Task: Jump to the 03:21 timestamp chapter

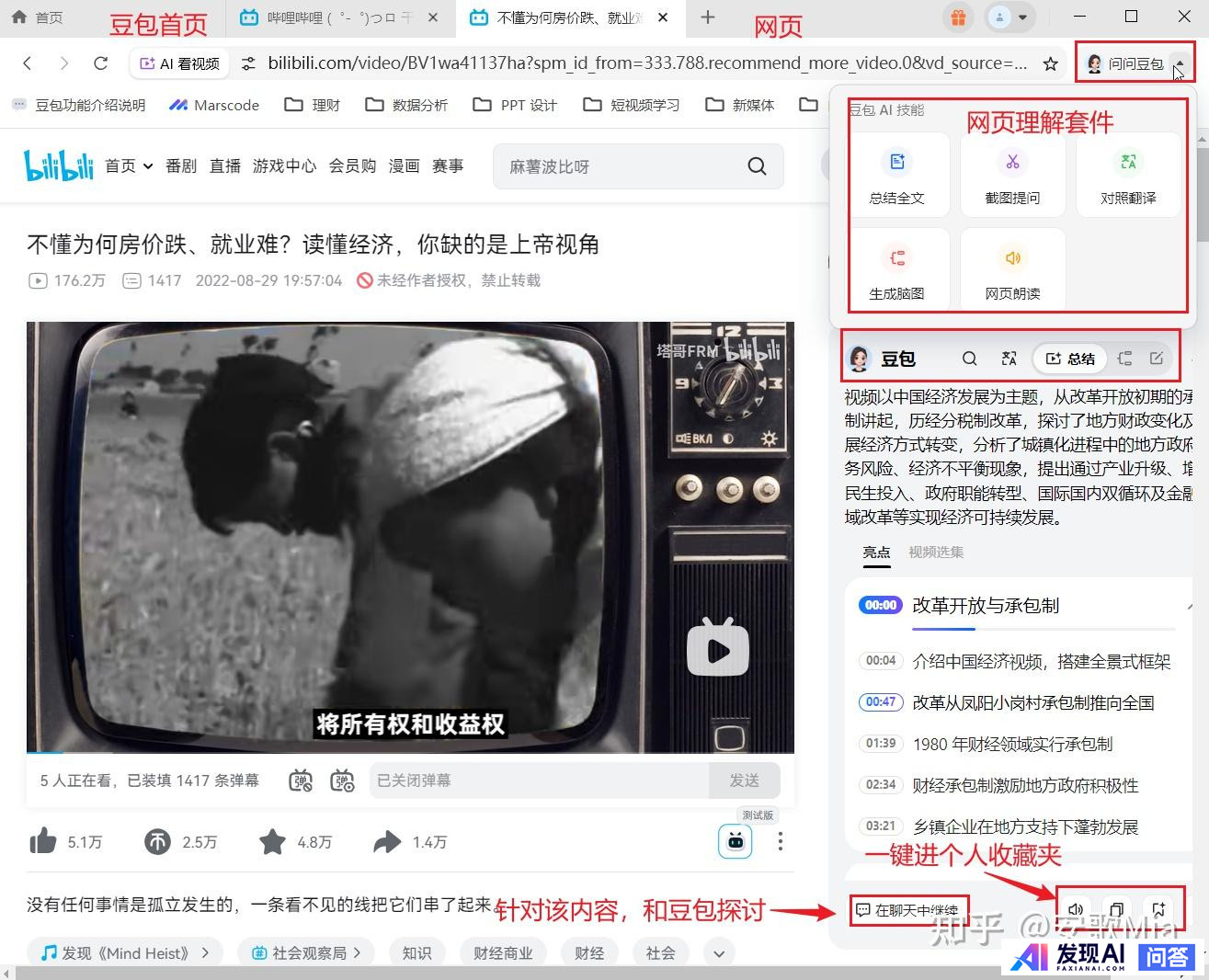Action: pyautogui.click(x=881, y=826)
